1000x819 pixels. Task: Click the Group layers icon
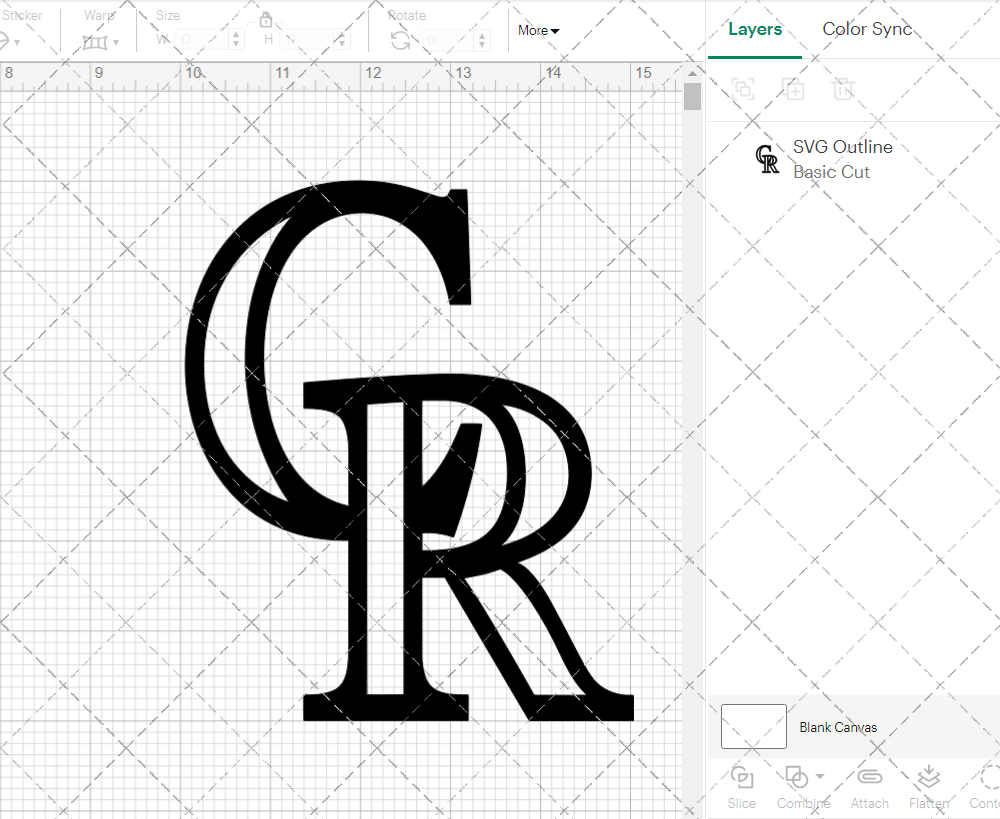(x=743, y=89)
